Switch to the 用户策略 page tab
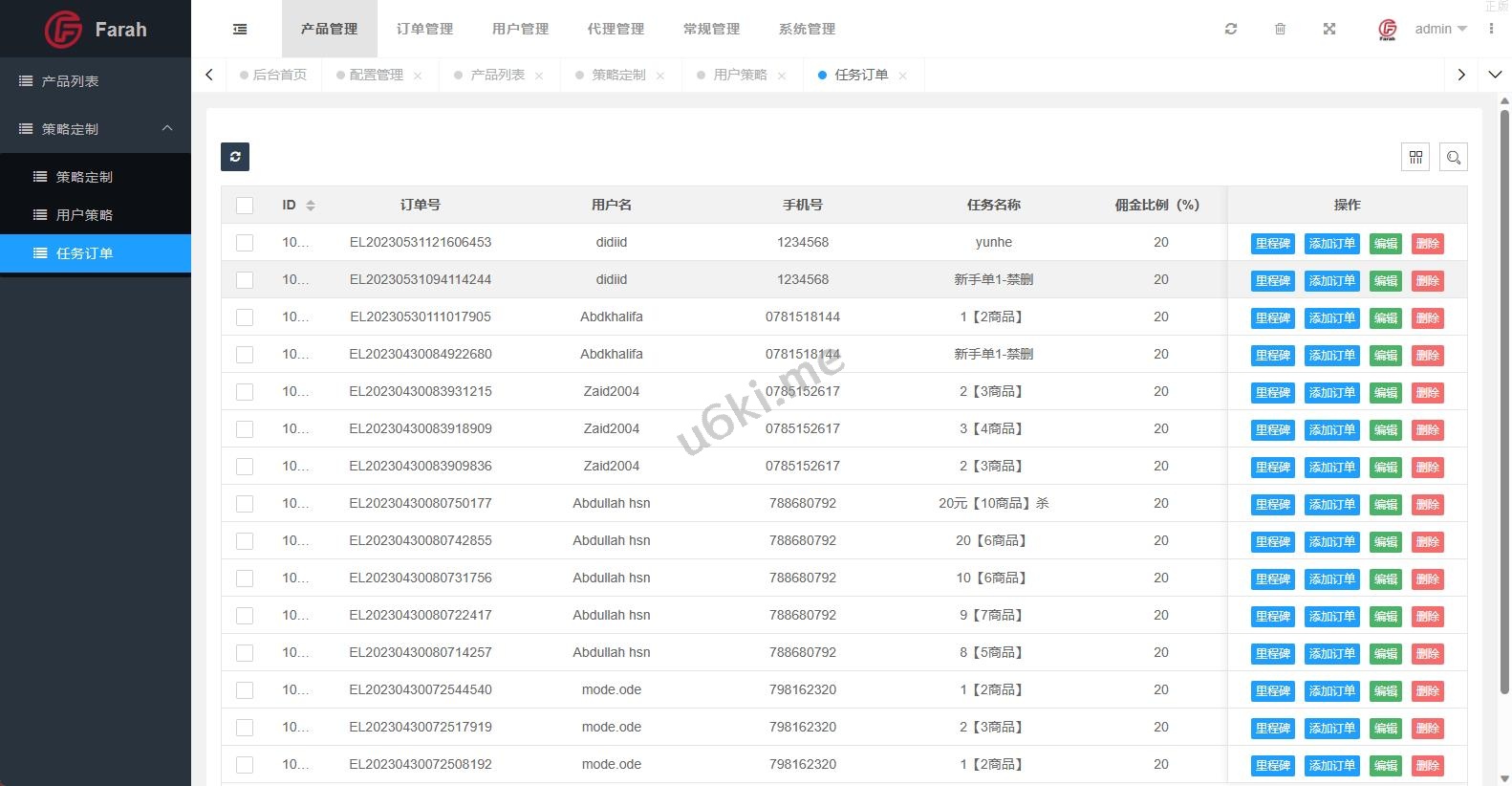 [740, 75]
